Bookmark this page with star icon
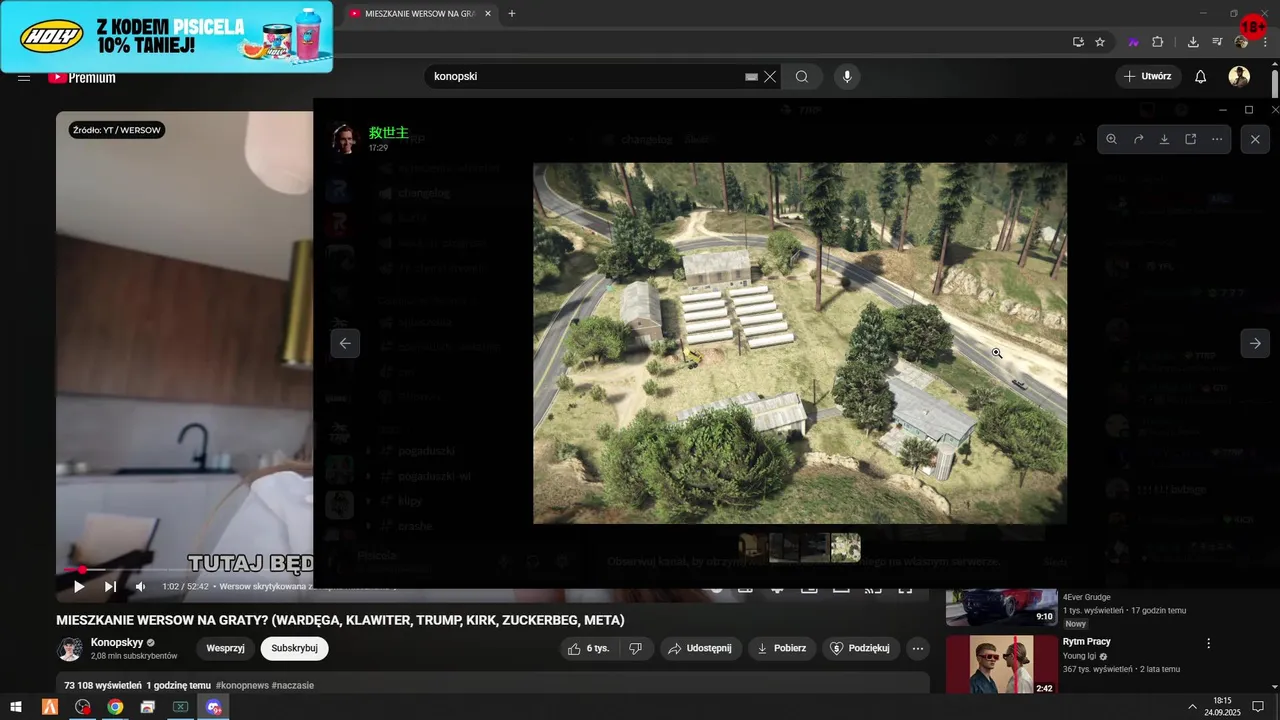 coord(1100,42)
